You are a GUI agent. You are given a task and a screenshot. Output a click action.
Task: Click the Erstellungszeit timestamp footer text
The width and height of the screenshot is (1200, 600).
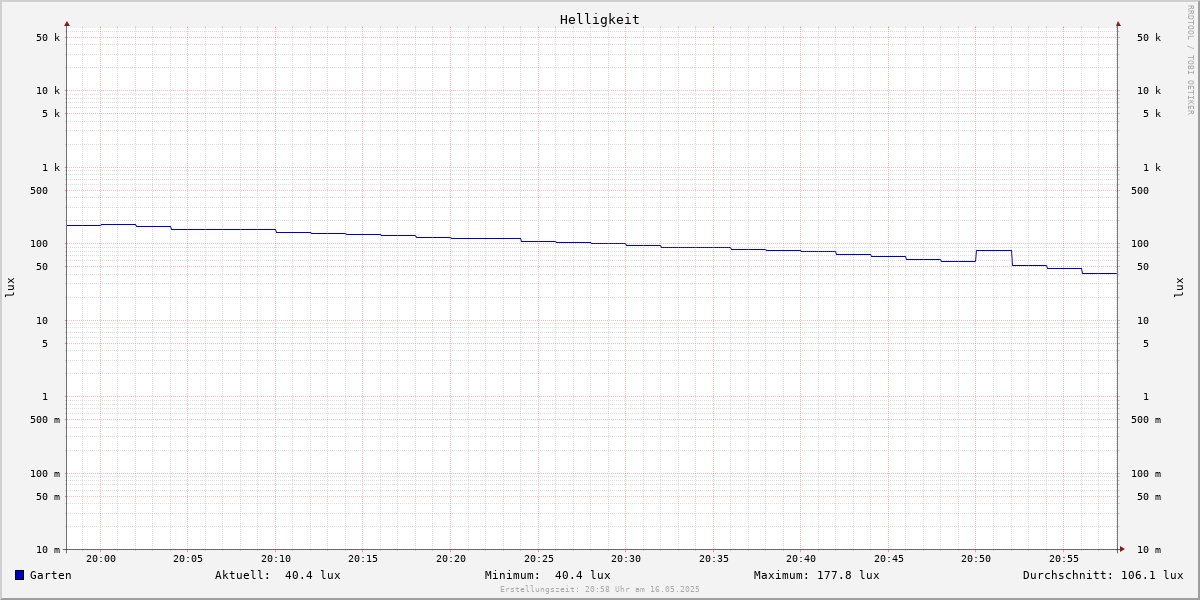tap(600, 590)
